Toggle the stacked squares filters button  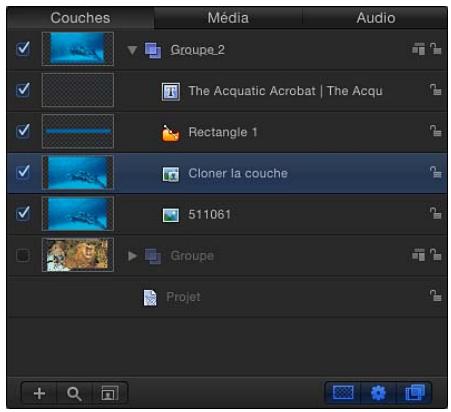pos(414,392)
